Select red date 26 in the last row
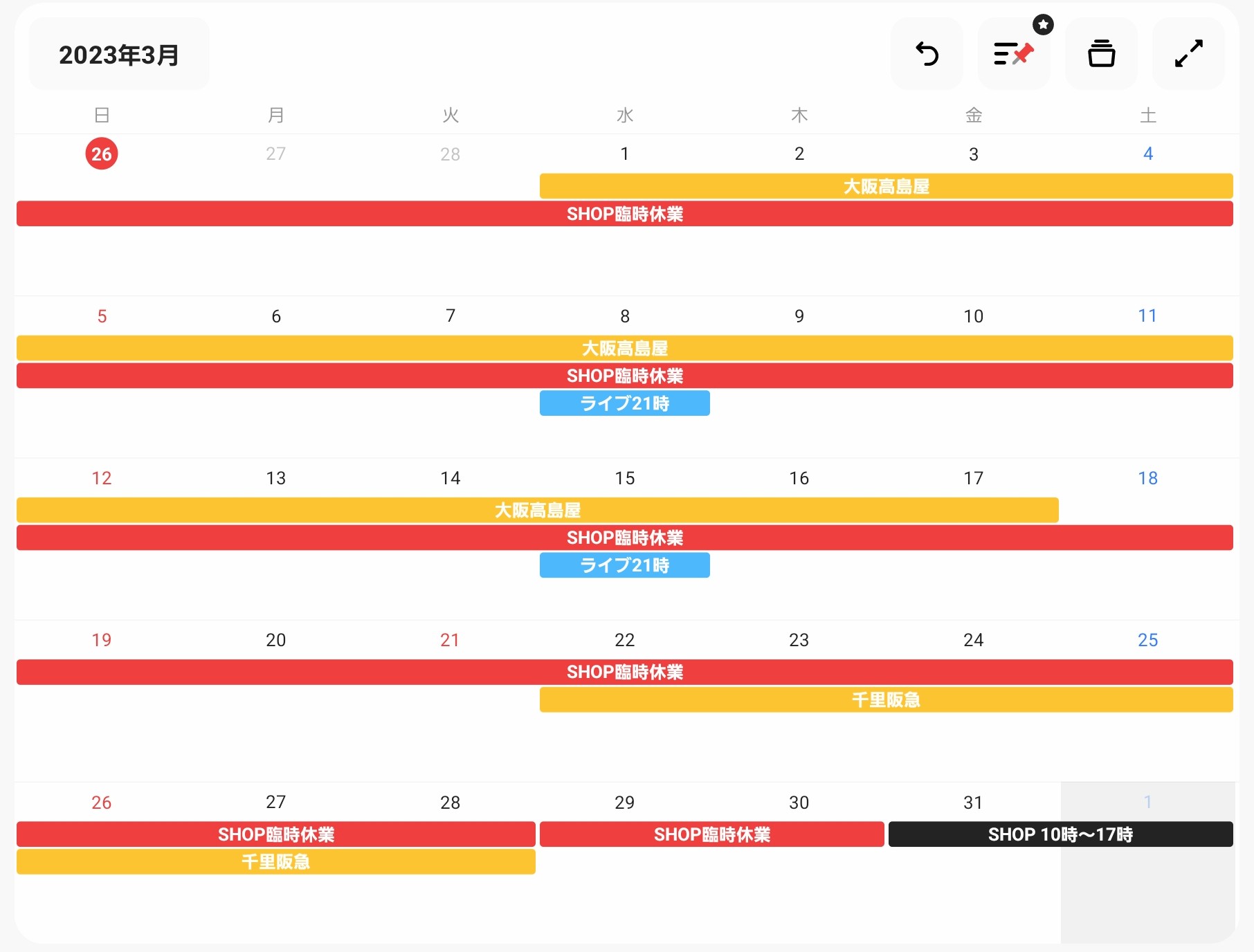1254x952 pixels. (x=102, y=803)
